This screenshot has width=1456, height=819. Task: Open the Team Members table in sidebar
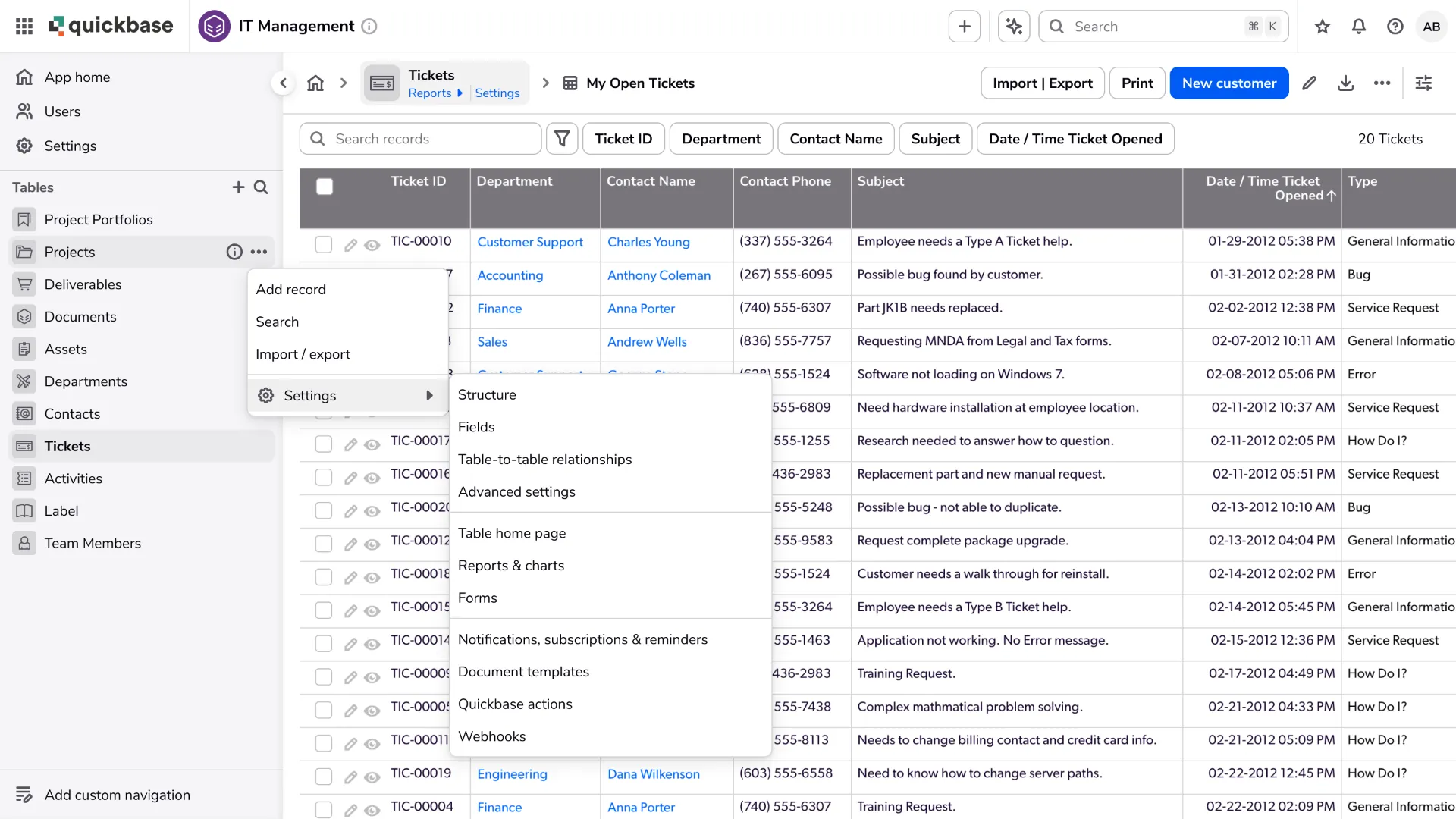pos(142,543)
